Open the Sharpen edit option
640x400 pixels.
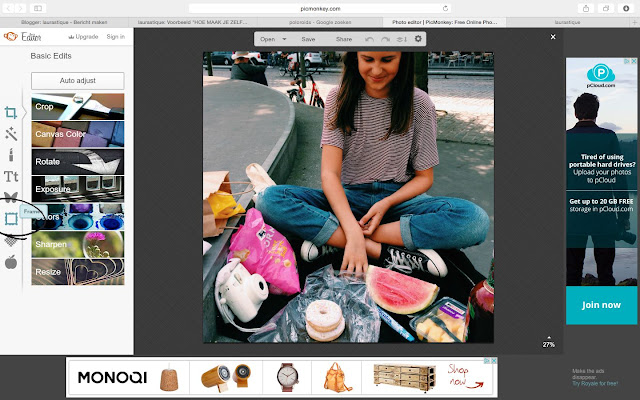click(x=78, y=244)
